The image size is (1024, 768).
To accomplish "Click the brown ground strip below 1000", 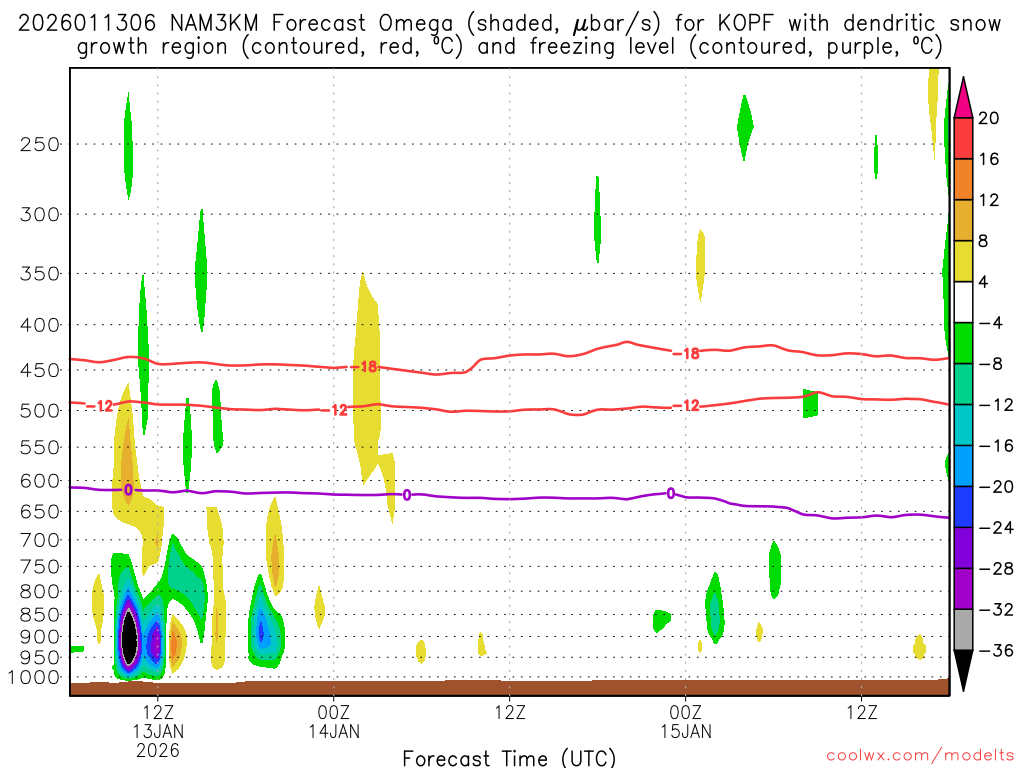I will pyautogui.click(x=509, y=688).
